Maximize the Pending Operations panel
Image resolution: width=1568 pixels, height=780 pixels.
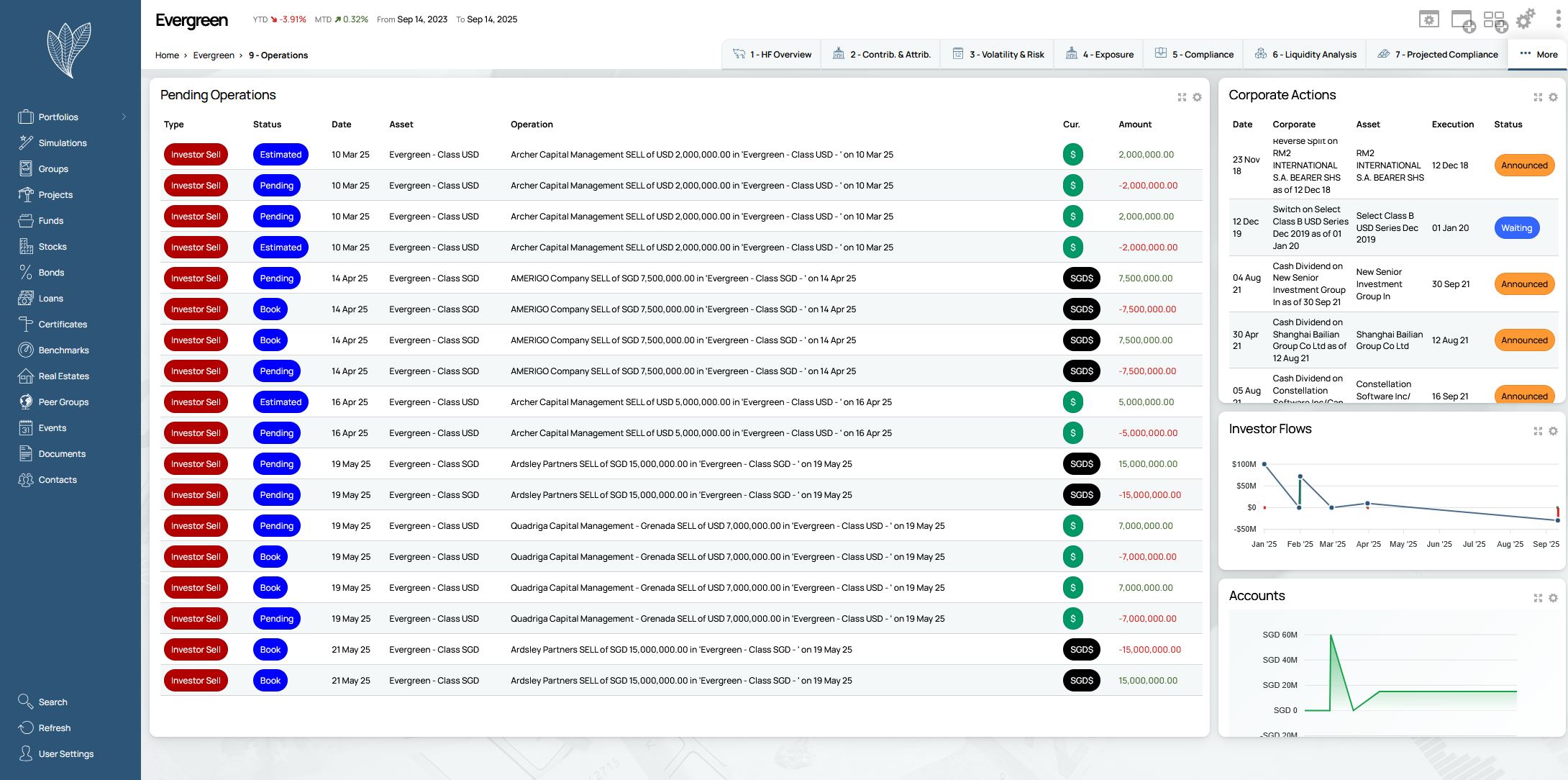tap(1182, 97)
